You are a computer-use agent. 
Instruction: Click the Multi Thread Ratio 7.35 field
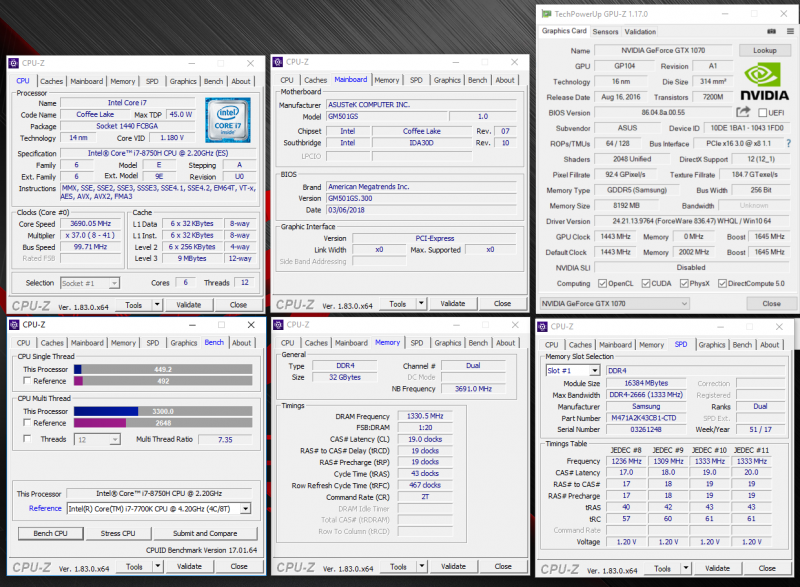tap(225, 439)
